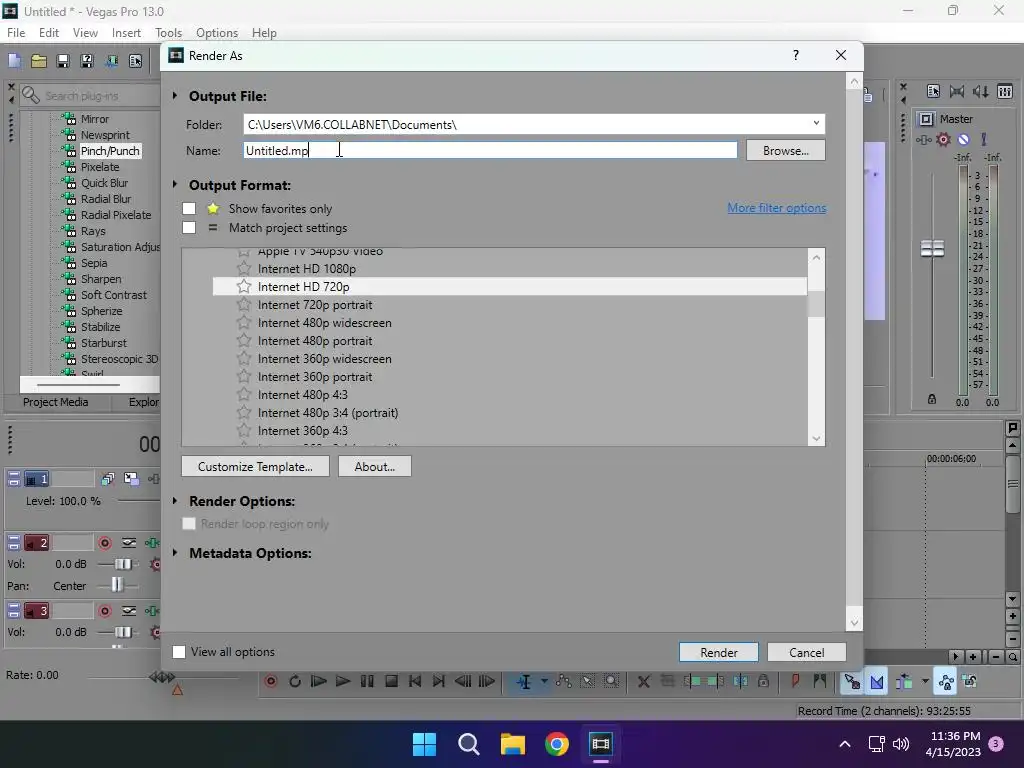Click the Insert Region icon

[820, 681]
